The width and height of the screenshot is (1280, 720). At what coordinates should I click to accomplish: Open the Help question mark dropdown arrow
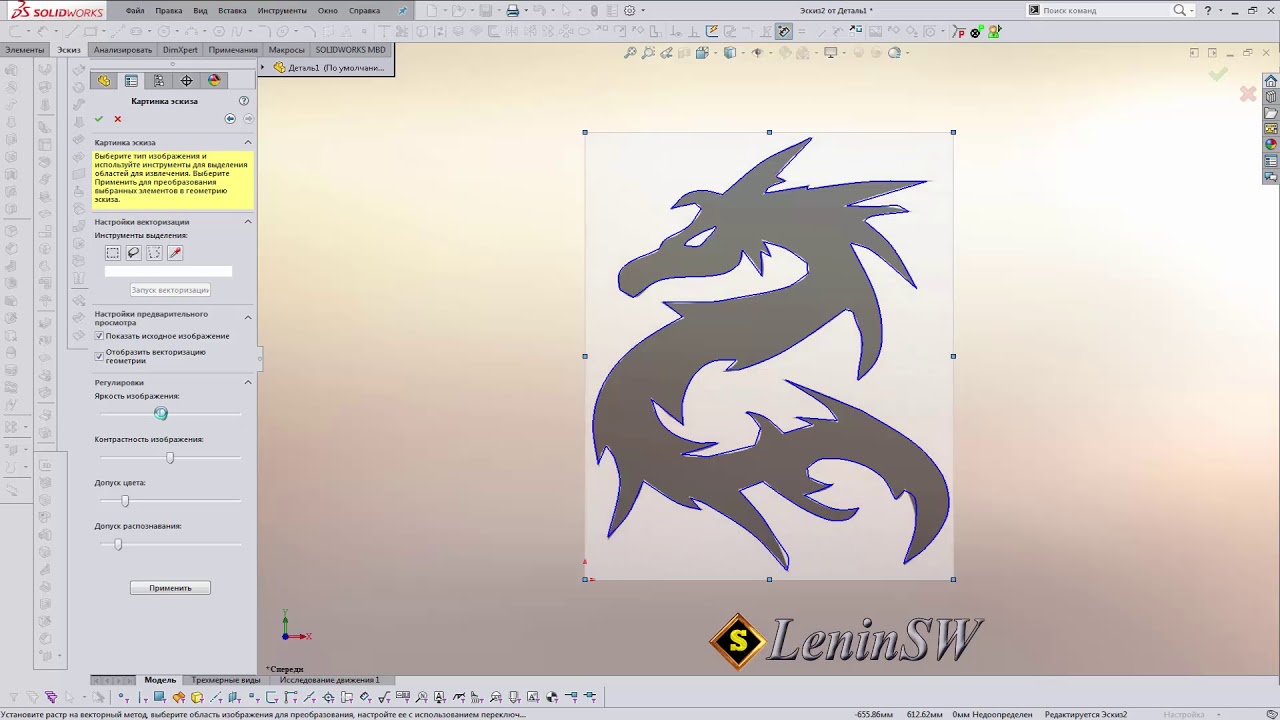tap(1221, 11)
